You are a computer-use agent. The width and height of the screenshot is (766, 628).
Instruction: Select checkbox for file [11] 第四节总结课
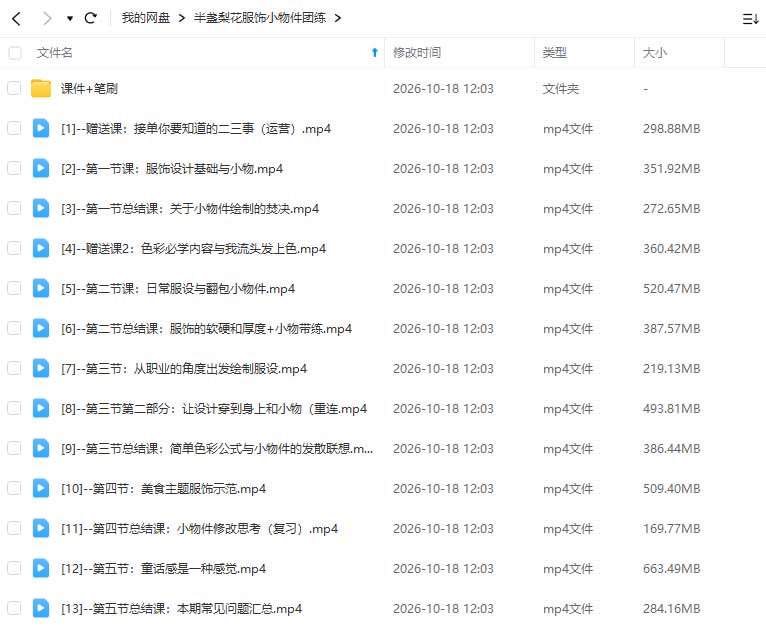point(14,529)
